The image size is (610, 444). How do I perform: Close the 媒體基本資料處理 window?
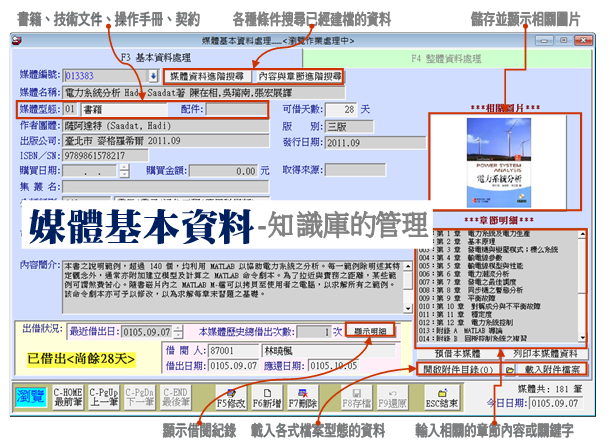coord(584,40)
